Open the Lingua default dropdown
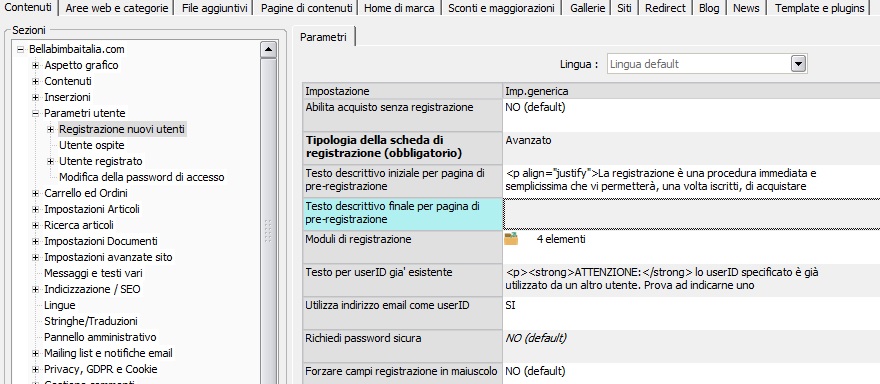This screenshot has height=384, width=880. tap(798, 64)
